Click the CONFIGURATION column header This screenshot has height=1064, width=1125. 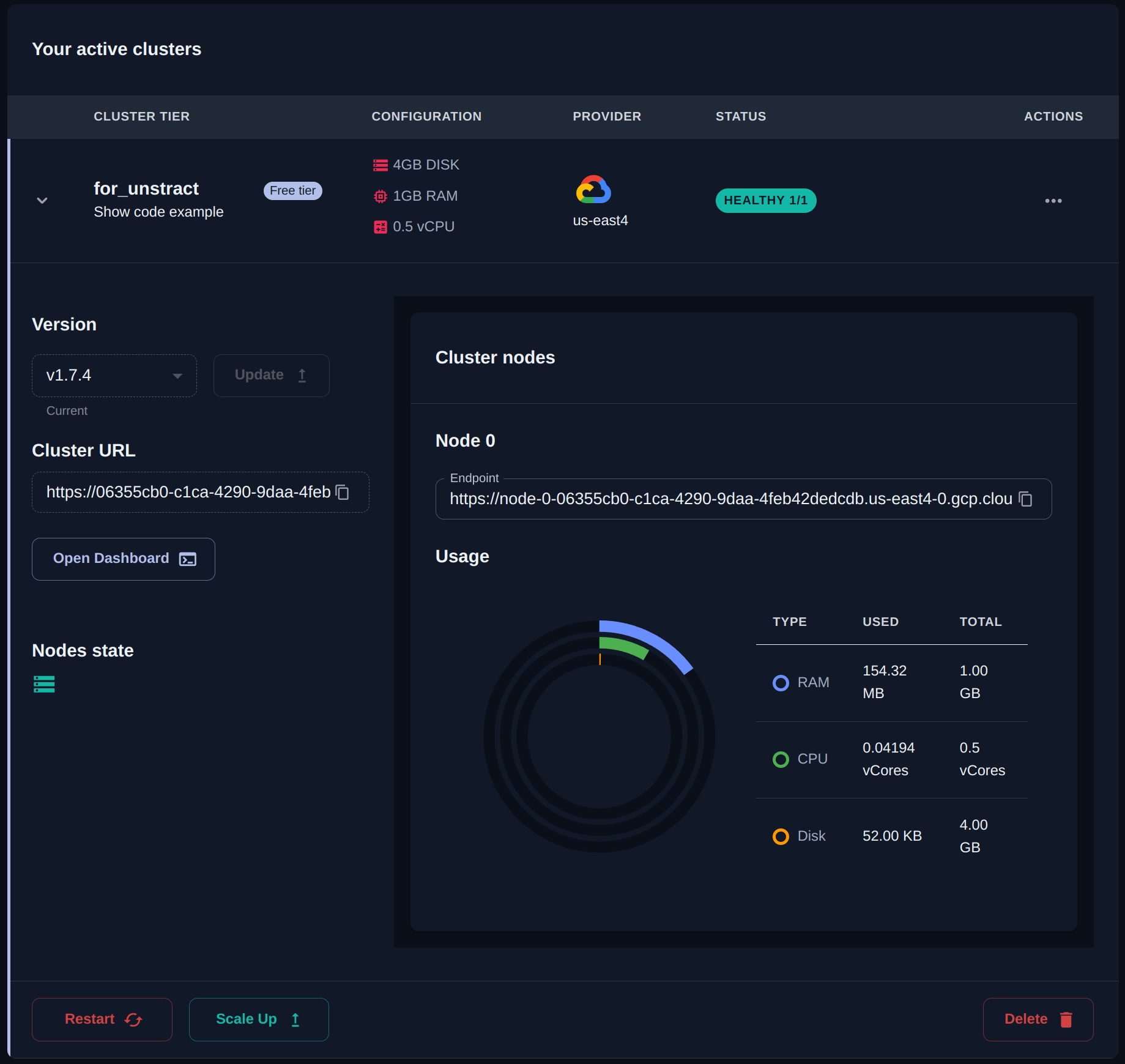pyautogui.click(x=426, y=116)
